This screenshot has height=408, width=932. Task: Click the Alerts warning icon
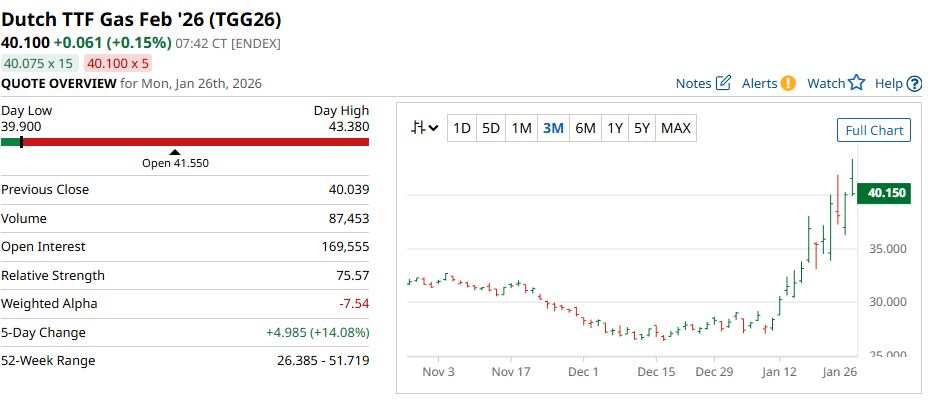click(788, 83)
